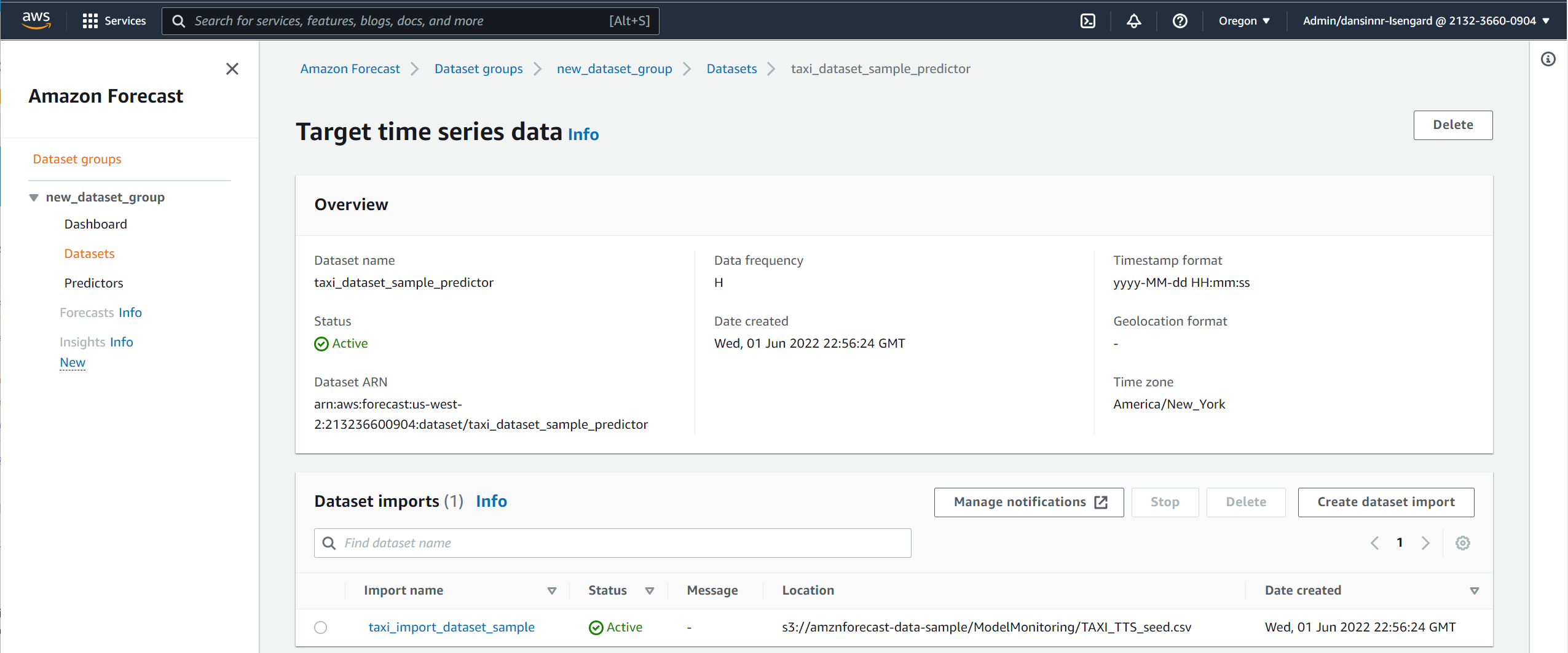Viewport: 1568px width, 653px height.
Task: Select the taxi_import_dataset_sample radio button
Action: click(320, 627)
